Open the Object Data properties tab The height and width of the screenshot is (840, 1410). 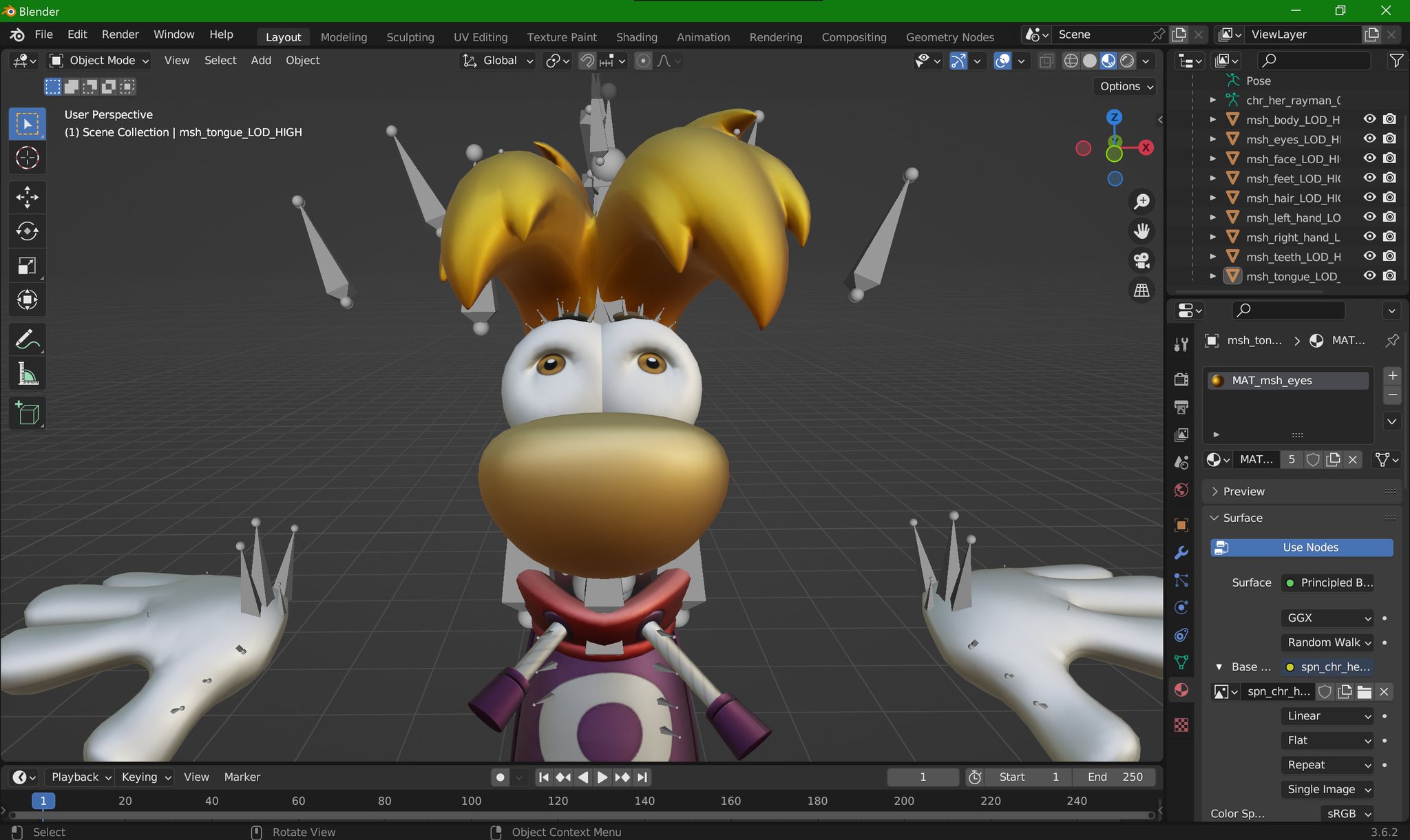click(1181, 662)
